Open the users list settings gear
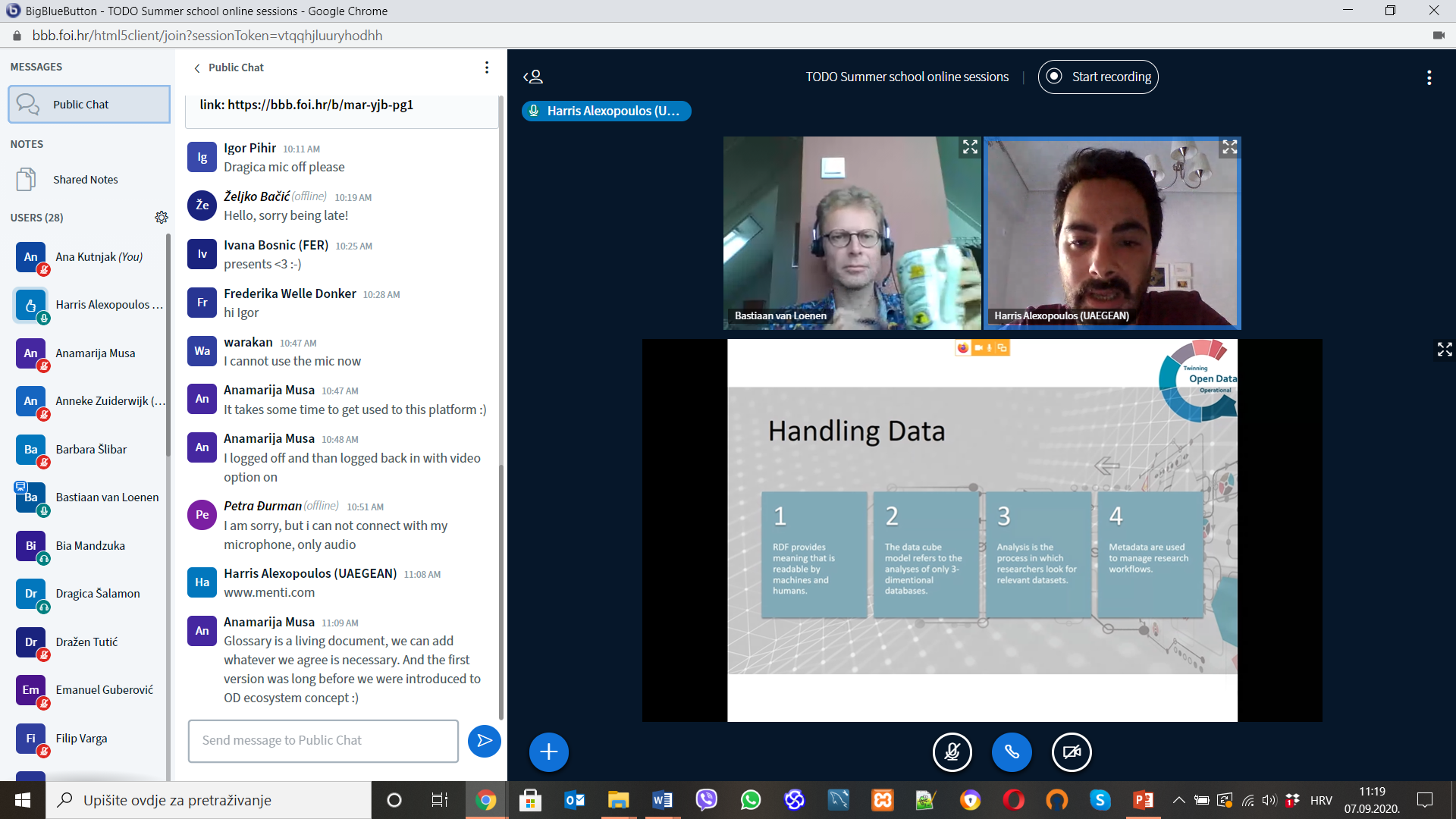The height and width of the screenshot is (819, 1456). (x=161, y=218)
